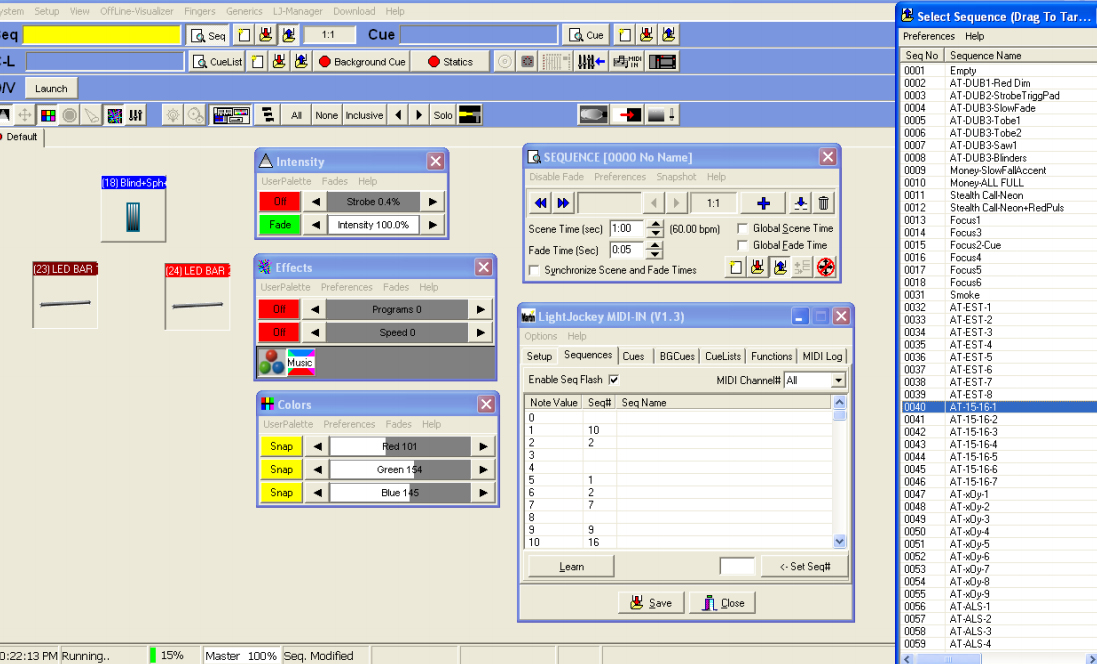Viewport: 1097px width, 664px height.
Task: Click the rewind to first scene icon
Action: tap(541, 203)
